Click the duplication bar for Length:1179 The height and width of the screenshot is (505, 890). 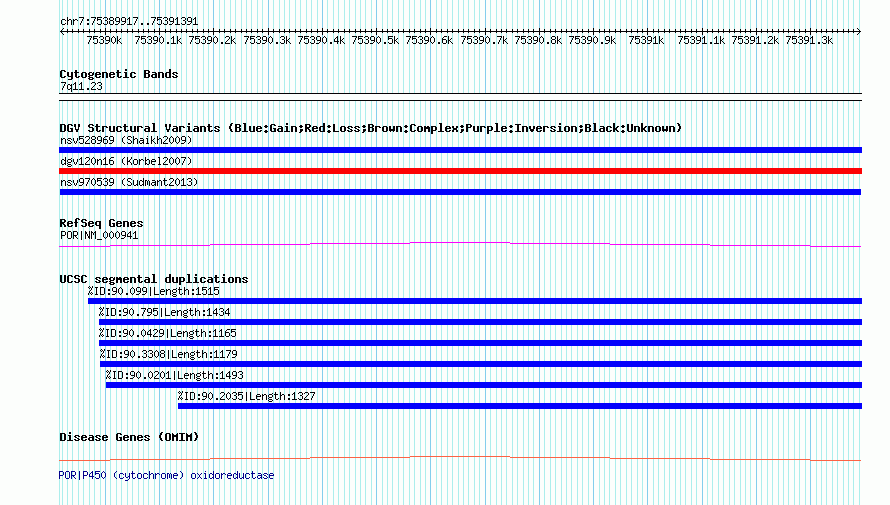pos(481,364)
